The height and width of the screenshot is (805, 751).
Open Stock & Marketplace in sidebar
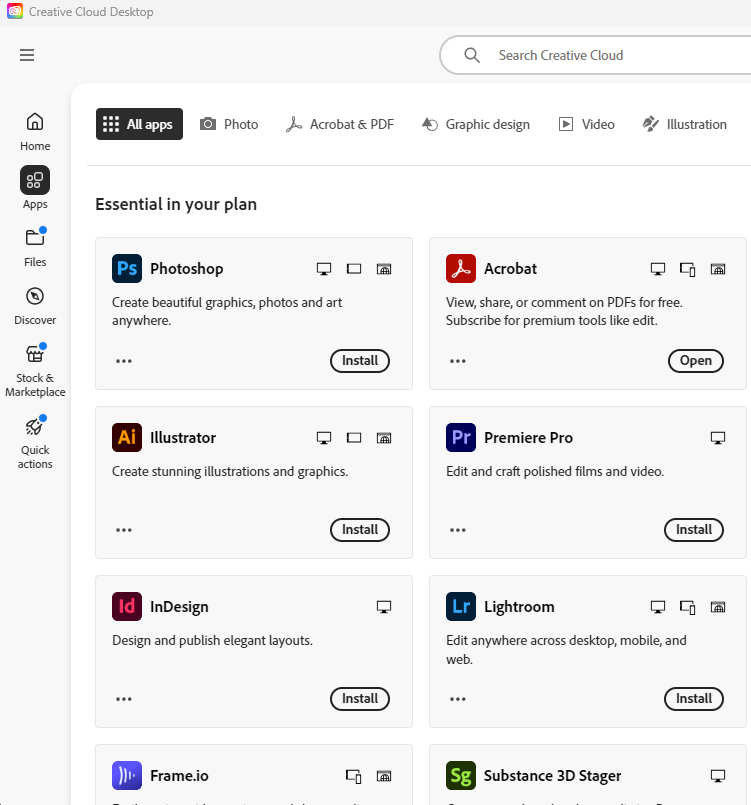pos(35,371)
